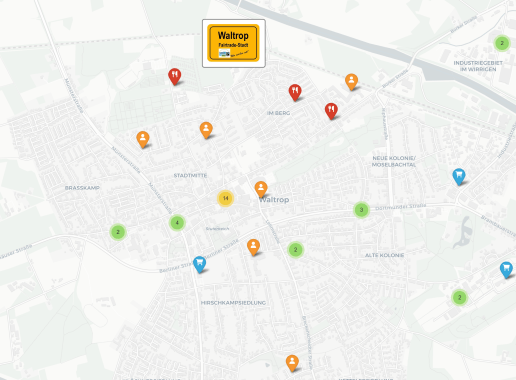The width and height of the screenshot is (516, 380).
Task: Click the NEUE KOLONIE/MOSELBACHTAL label
Action: [394, 161]
